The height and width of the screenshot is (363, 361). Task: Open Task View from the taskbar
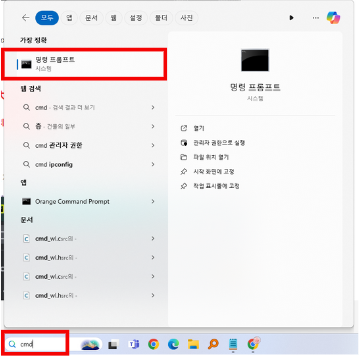pos(113,344)
